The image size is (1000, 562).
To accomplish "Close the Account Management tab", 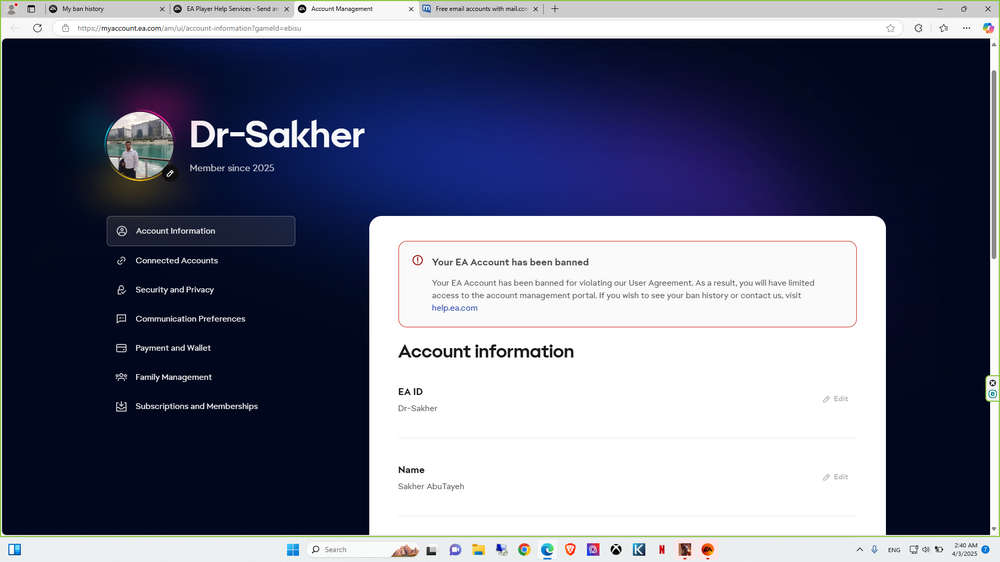I will [x=411, y=9].
